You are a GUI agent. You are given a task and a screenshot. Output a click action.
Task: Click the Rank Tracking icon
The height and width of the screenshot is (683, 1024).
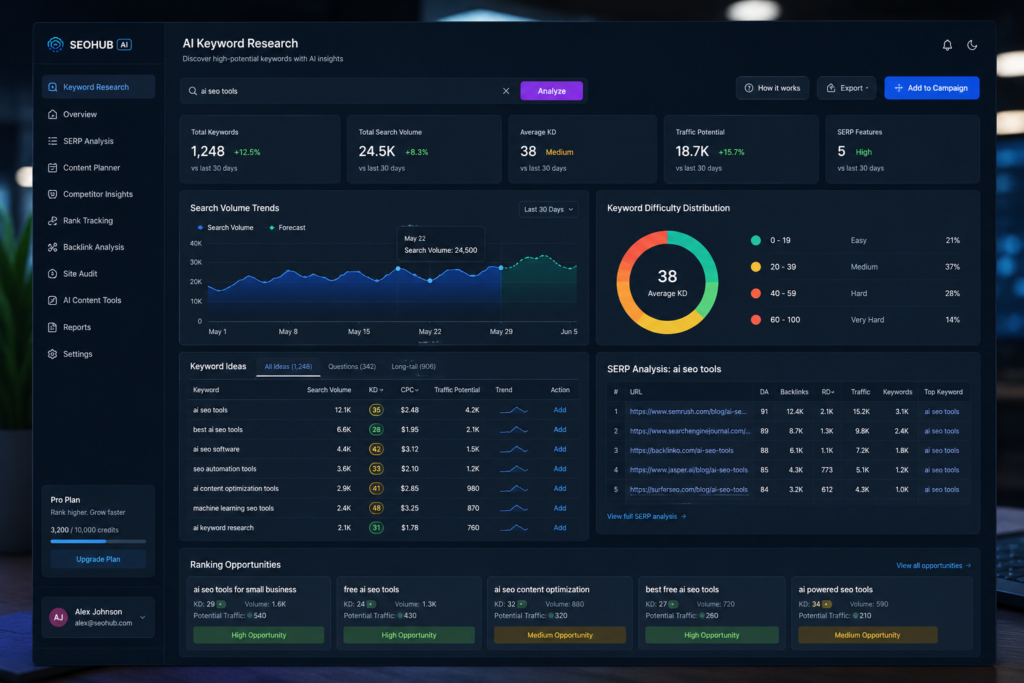52,221
